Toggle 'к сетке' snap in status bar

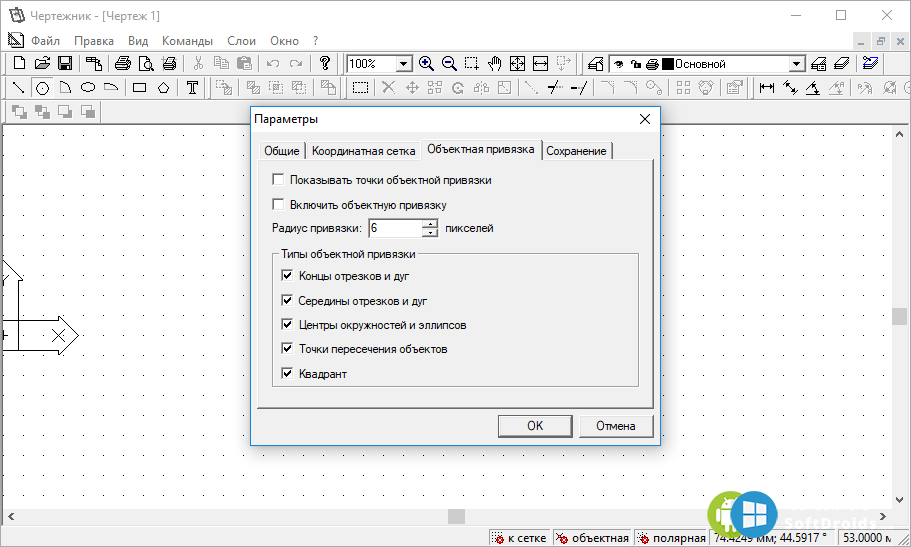click(x=520, y=538)
